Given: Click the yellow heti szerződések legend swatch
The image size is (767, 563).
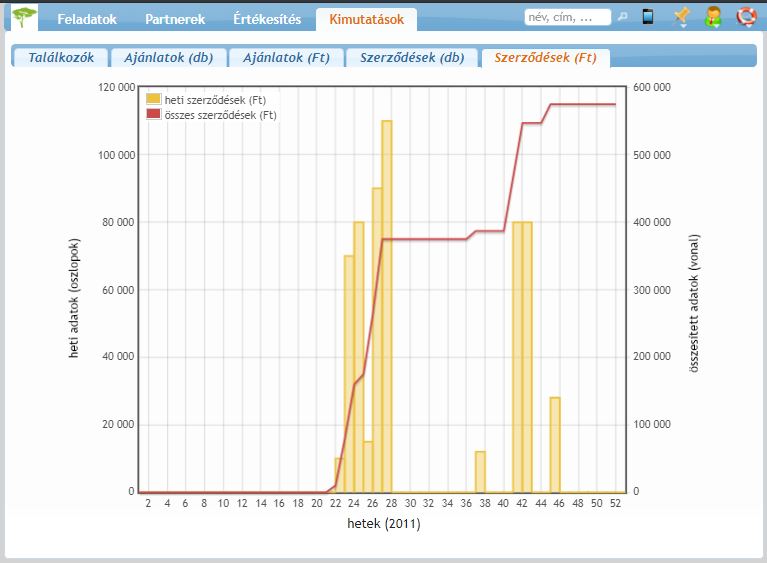Looking at the screenshot, I should tap(153, 99).
